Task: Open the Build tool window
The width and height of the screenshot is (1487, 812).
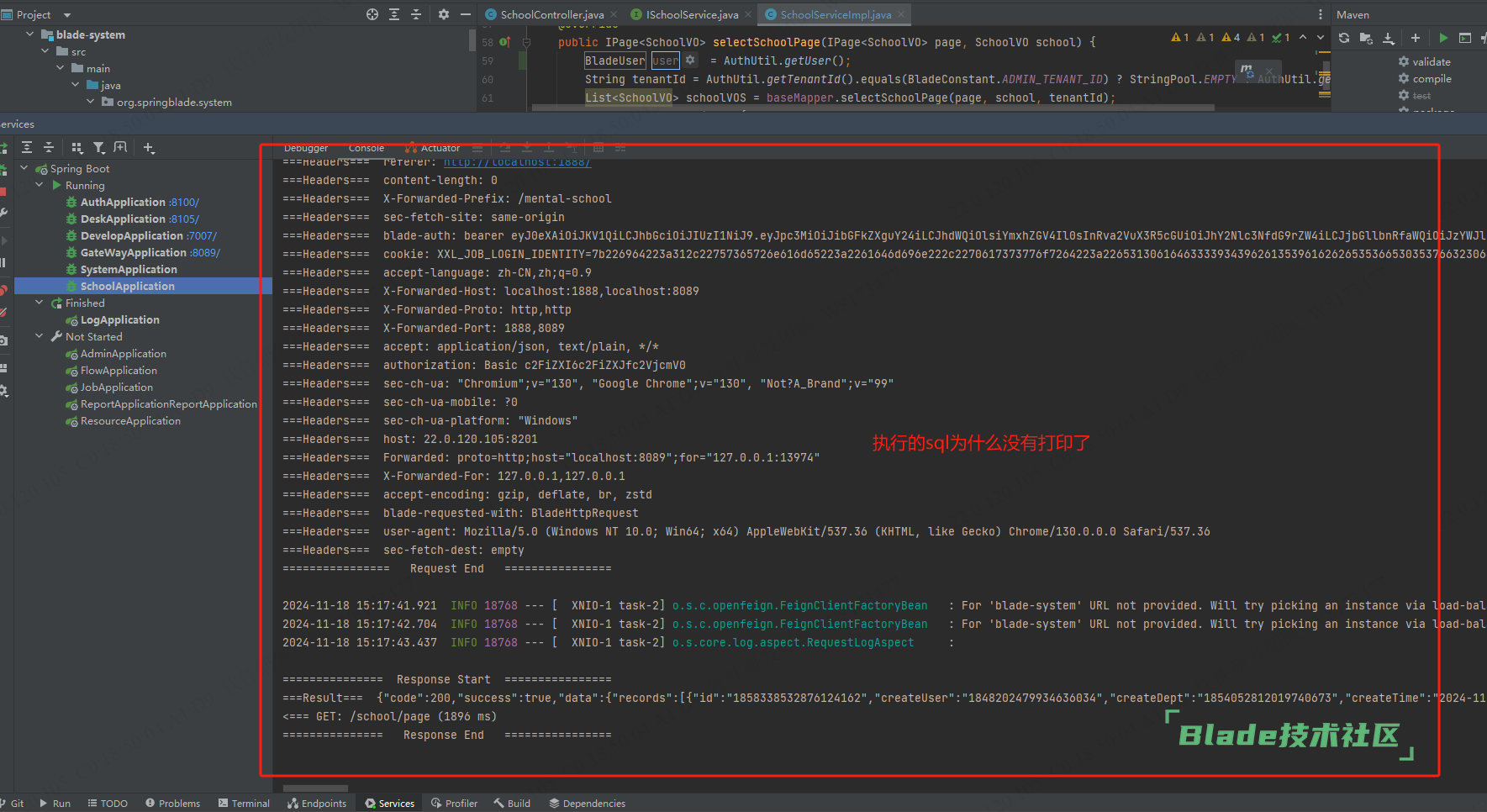Action: [x=512, y=804]
